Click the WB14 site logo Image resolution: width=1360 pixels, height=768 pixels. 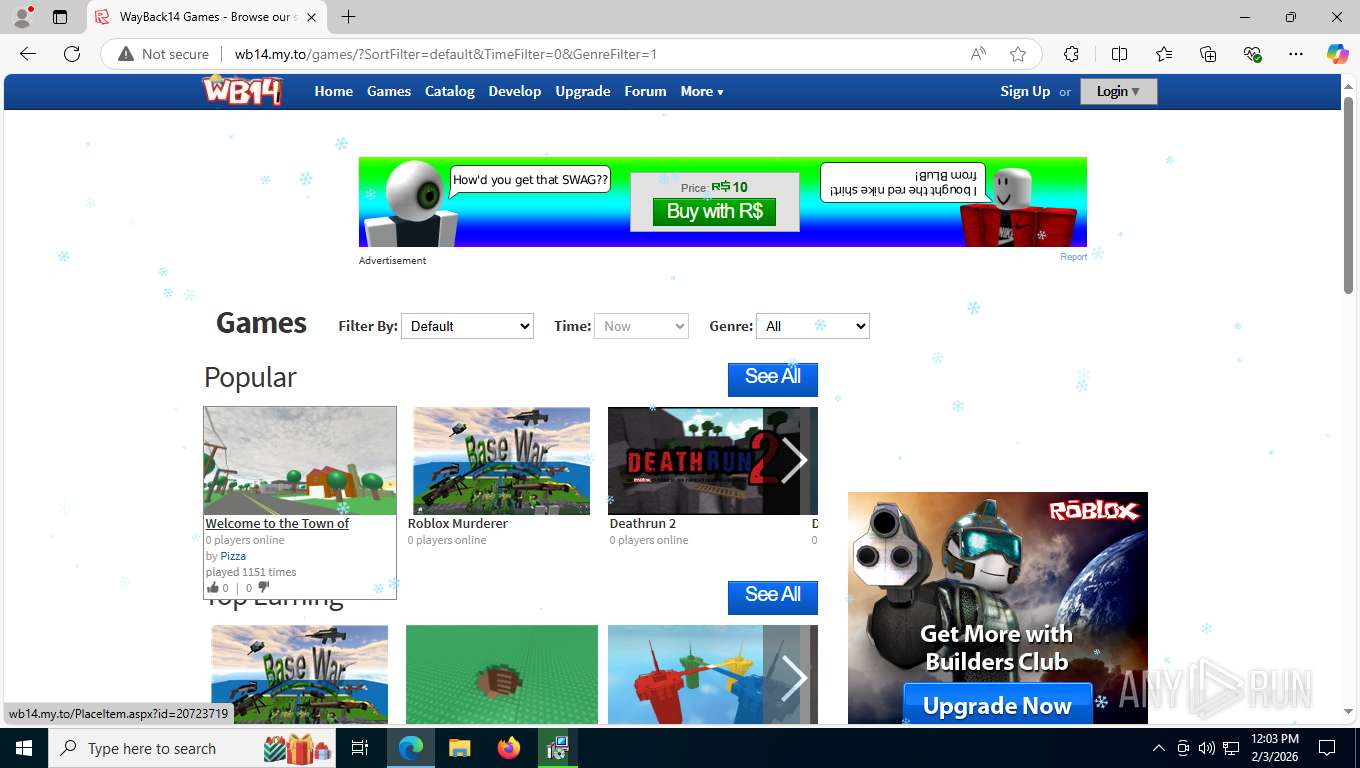point(242,91)
